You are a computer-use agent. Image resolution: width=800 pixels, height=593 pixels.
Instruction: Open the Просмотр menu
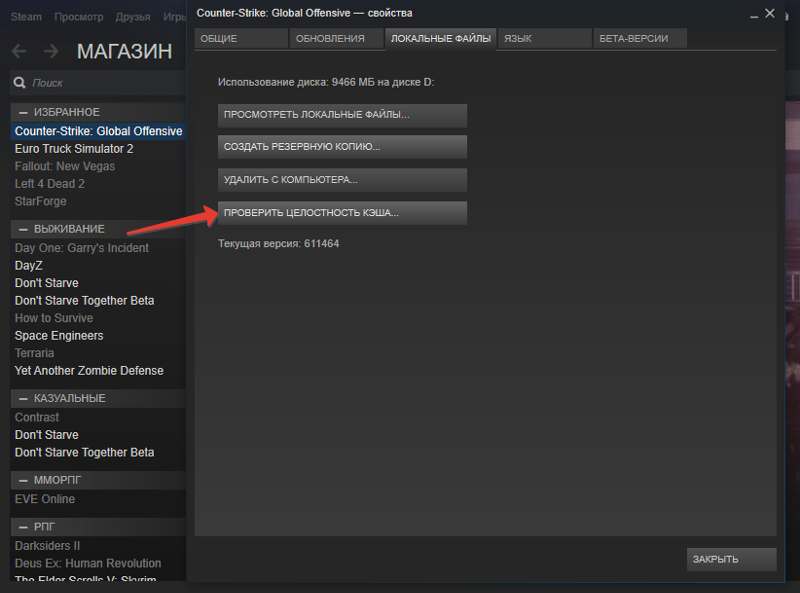[79, 17]
